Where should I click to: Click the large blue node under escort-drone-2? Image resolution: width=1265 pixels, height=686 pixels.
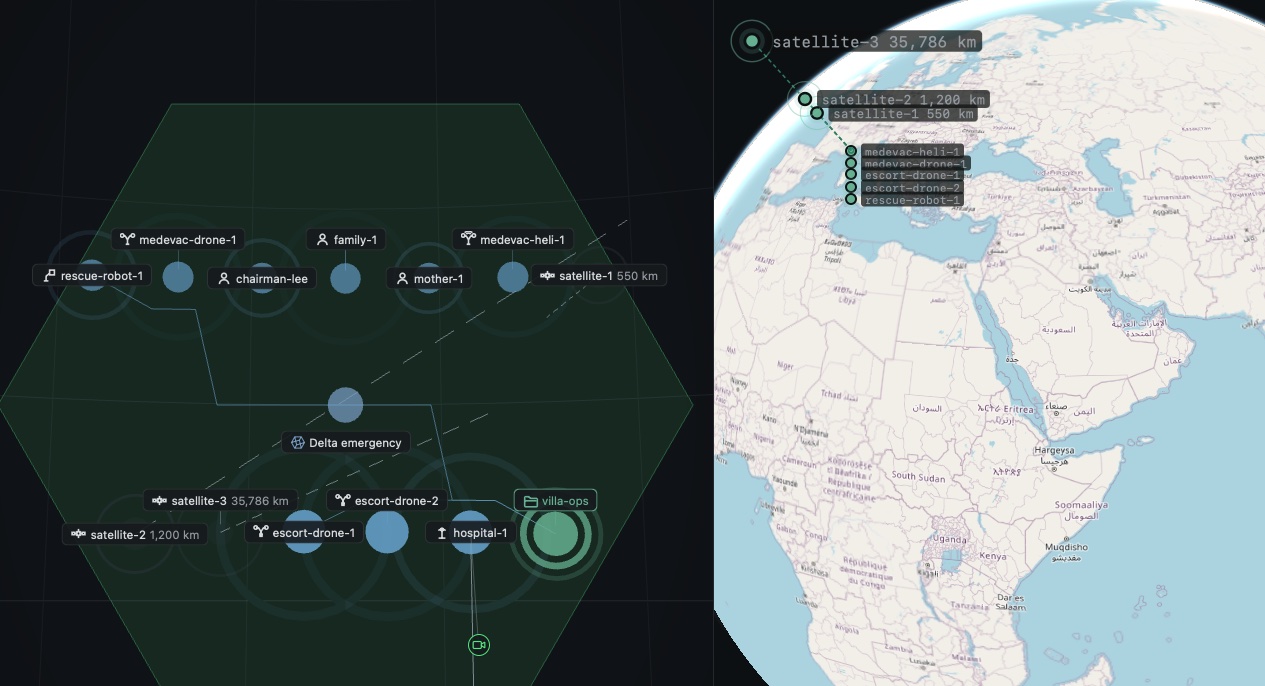coord(387,532)
